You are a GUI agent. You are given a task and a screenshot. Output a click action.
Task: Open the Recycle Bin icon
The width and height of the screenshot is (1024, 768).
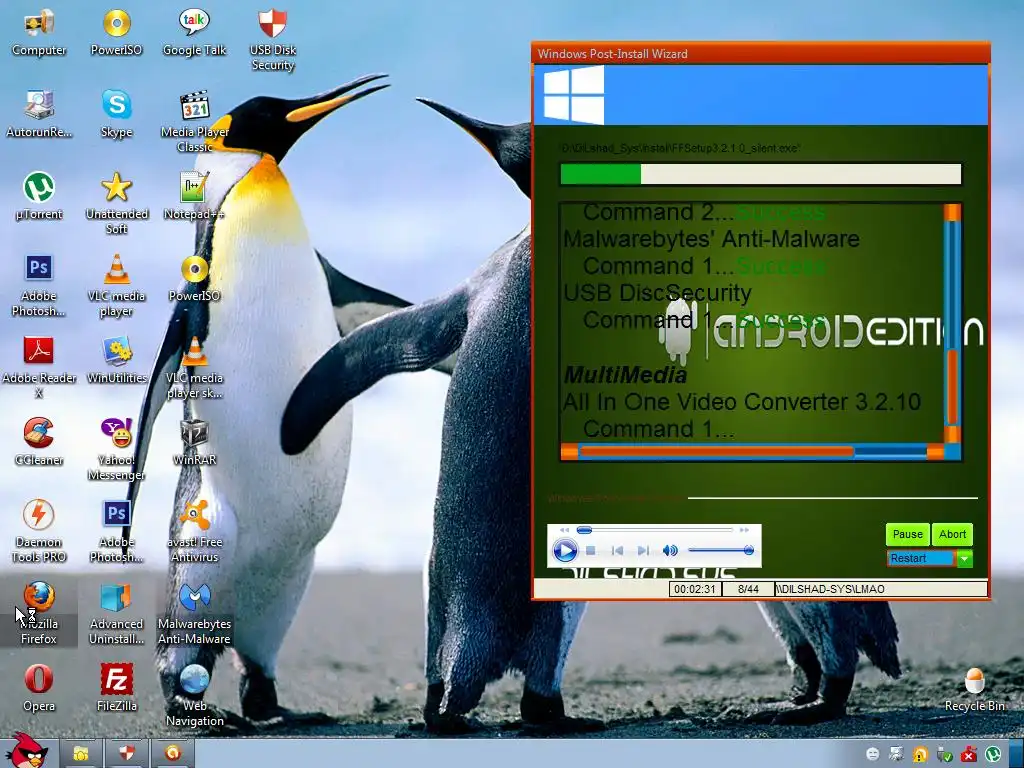974,689
